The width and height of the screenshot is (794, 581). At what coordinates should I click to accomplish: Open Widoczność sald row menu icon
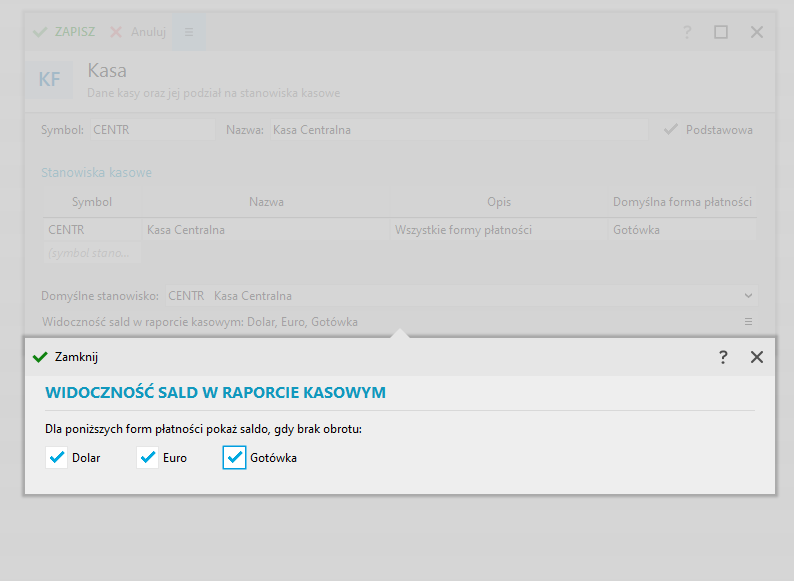(x=748, y=322)
